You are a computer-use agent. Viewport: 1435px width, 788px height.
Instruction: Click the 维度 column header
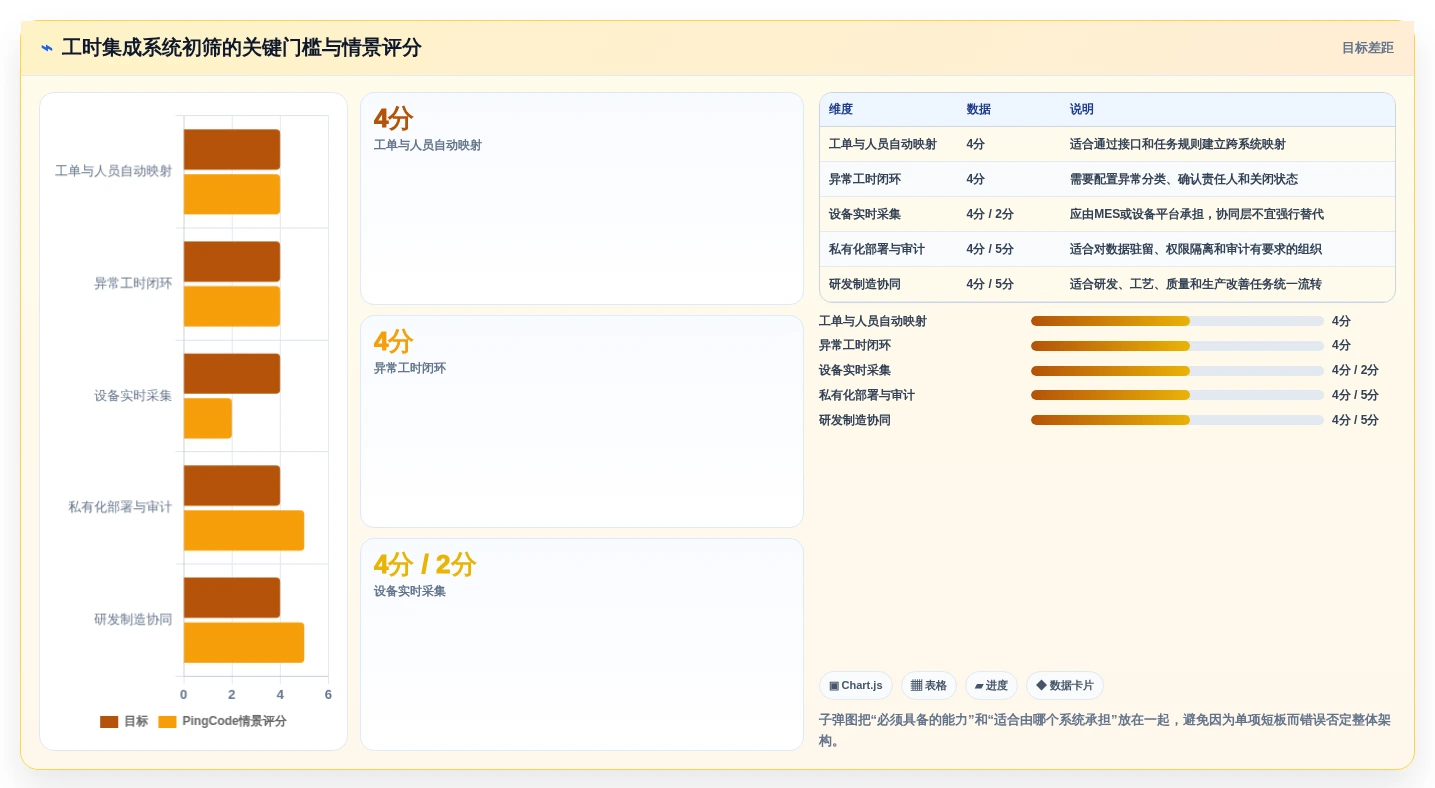tap(841, 110)
